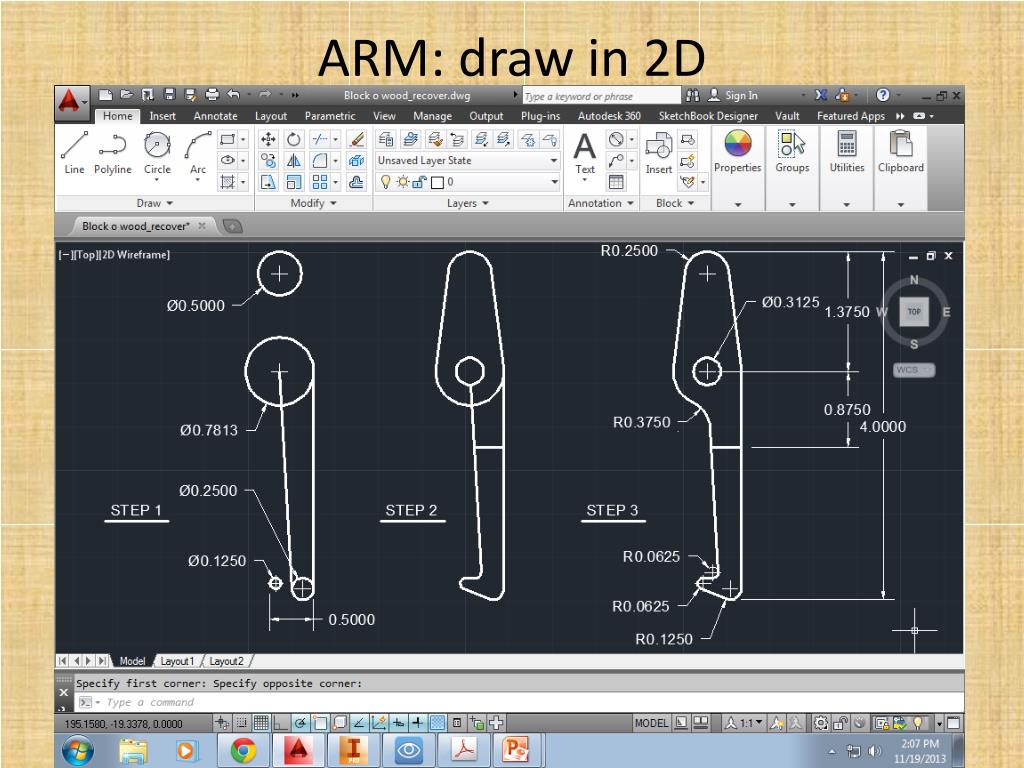The image size is (1024, 768).
Task: Expand the Layers panel
Action: click(468, 203)
